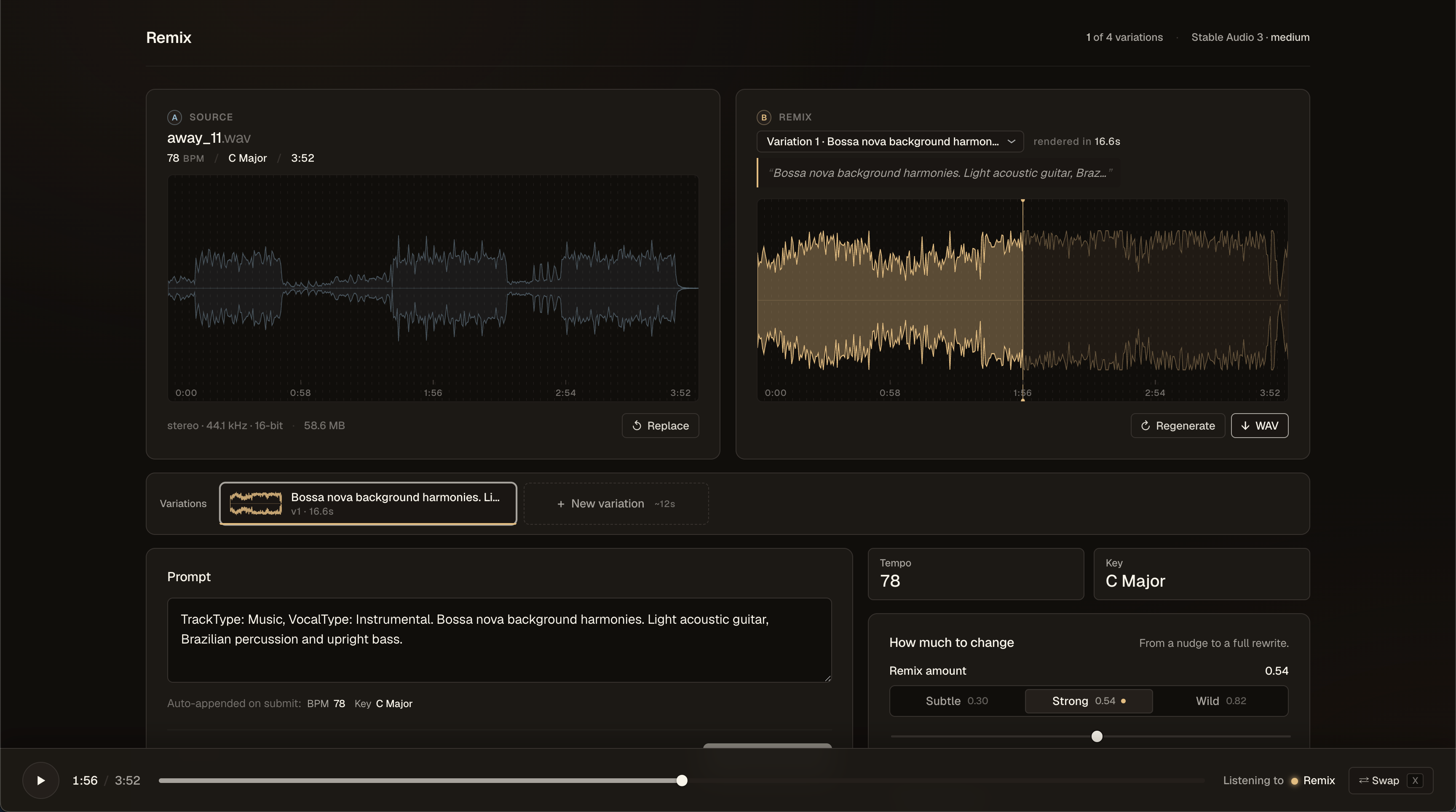Click the 'stereo · 44.1 kHz · 16-bit' text
1456x812 pixels.
coord(225,425)
